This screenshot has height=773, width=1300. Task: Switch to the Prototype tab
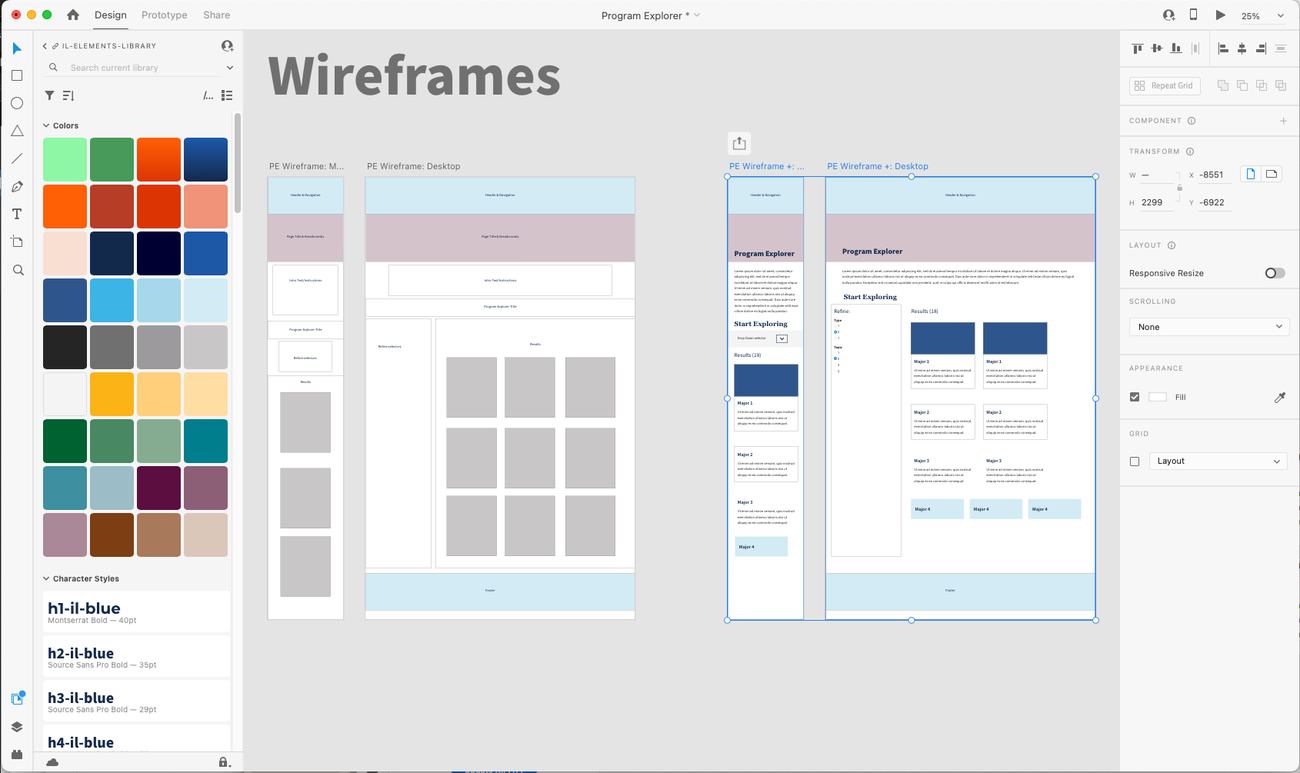pyautogui.click(x=164, y=15)
